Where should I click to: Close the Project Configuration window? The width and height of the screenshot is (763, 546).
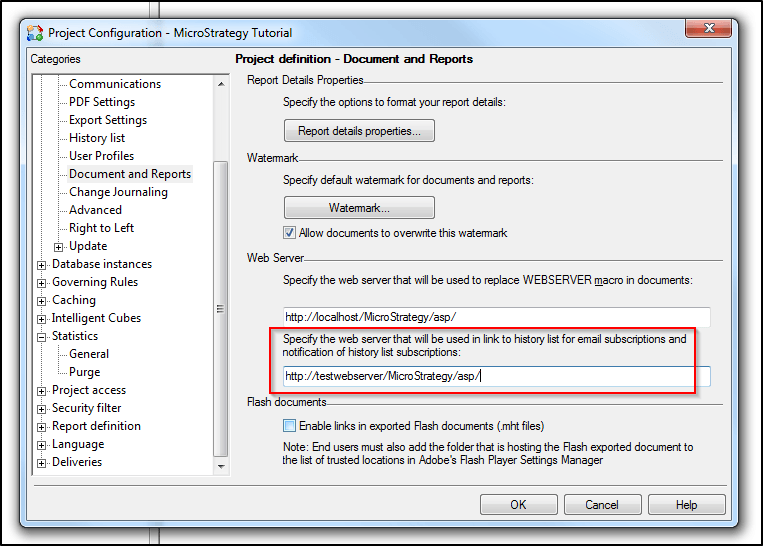tap(708, 28)
